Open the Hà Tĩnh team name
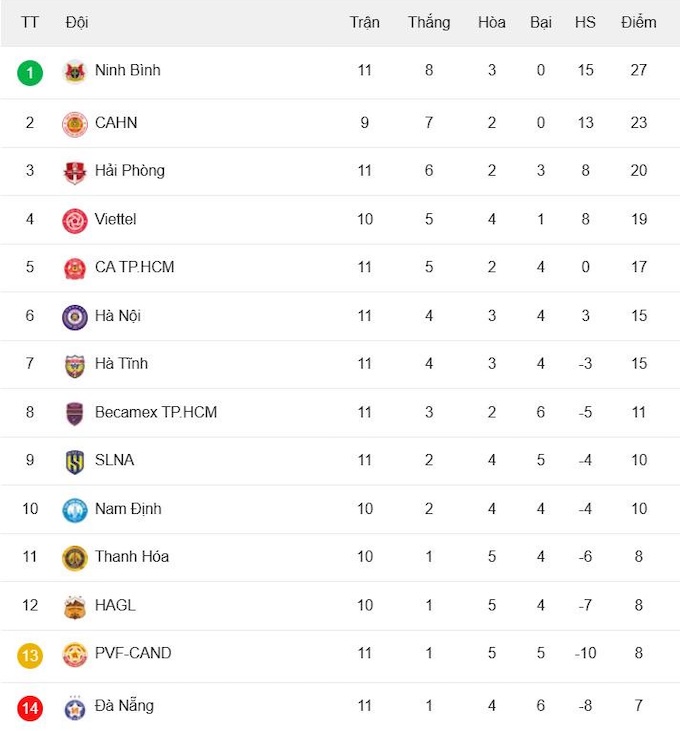Screen dimensions: 680x731 121,364
